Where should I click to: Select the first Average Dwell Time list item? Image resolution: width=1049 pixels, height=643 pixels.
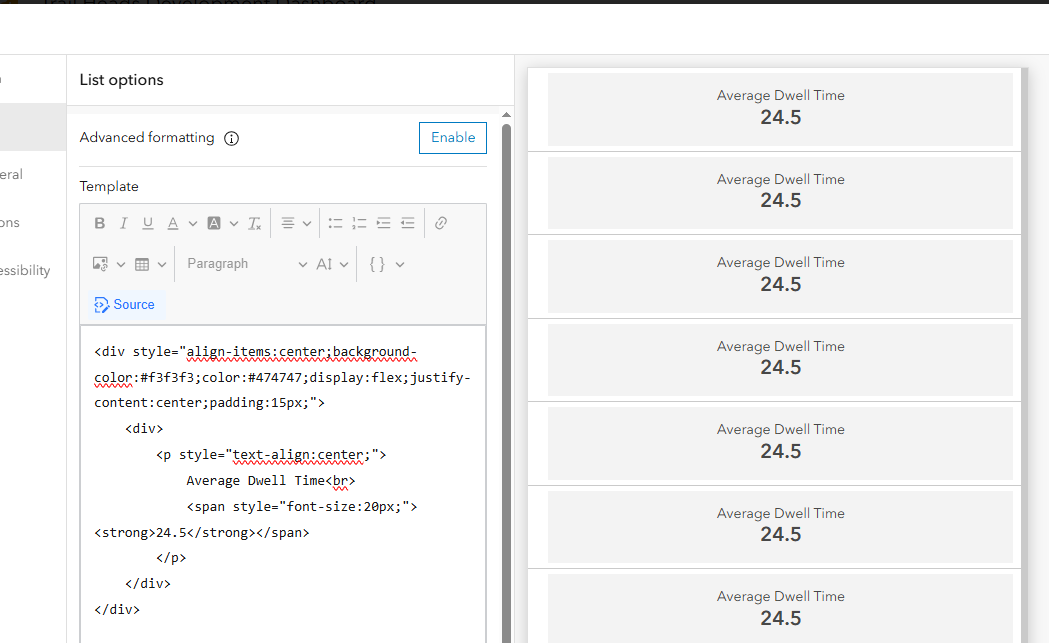(780, 106)
